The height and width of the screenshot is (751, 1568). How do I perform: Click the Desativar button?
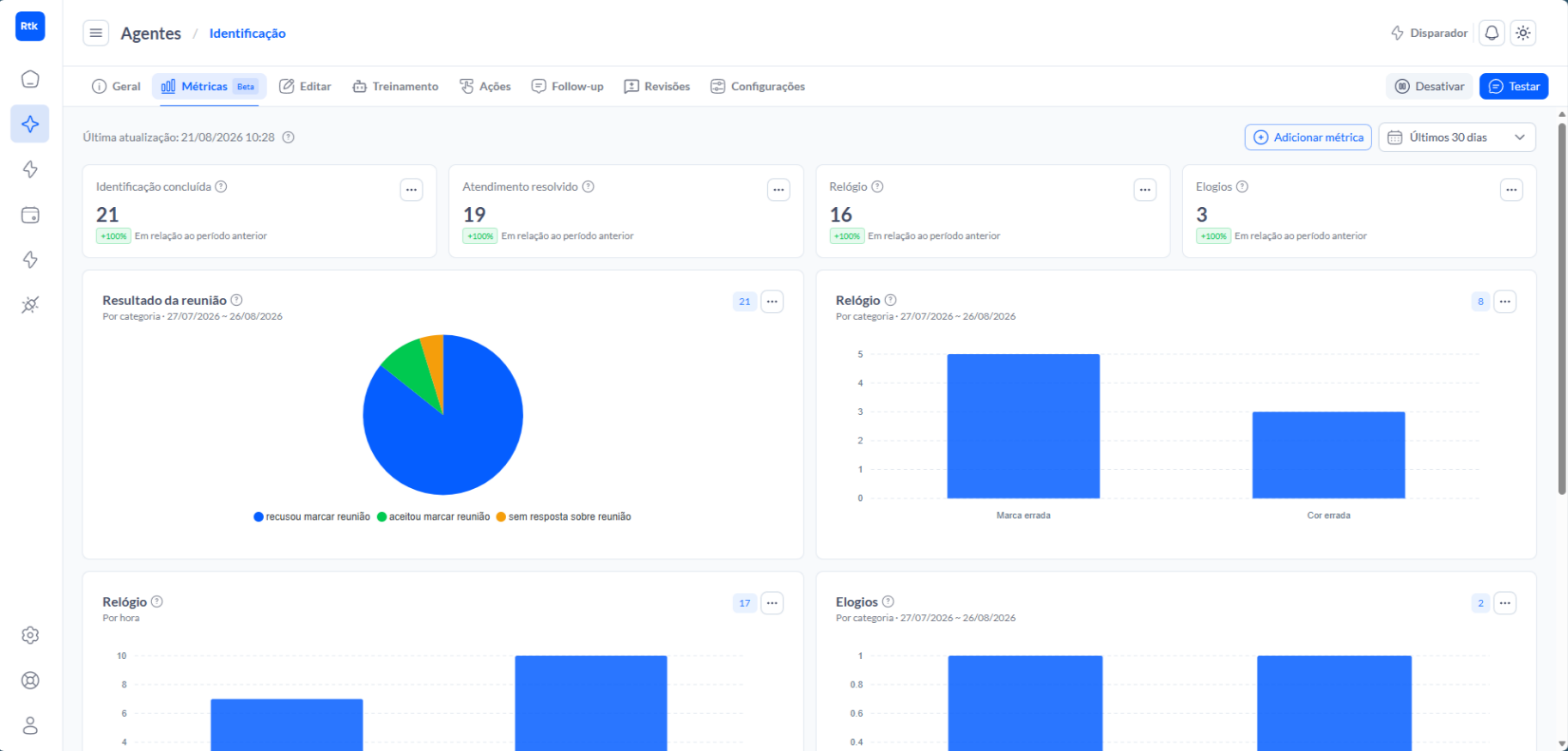1430,86
